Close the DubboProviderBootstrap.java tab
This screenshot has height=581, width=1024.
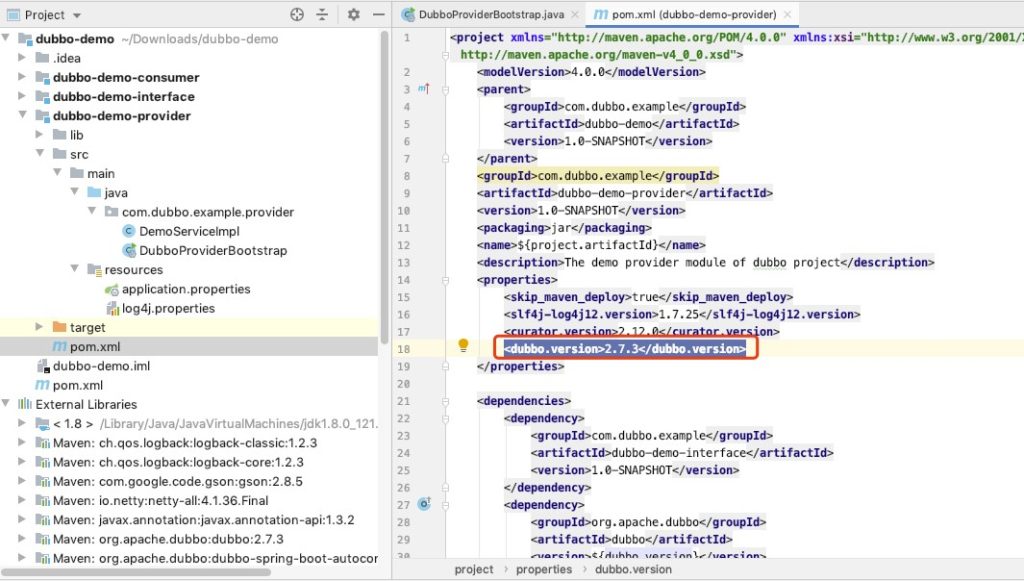pos(575,14)
